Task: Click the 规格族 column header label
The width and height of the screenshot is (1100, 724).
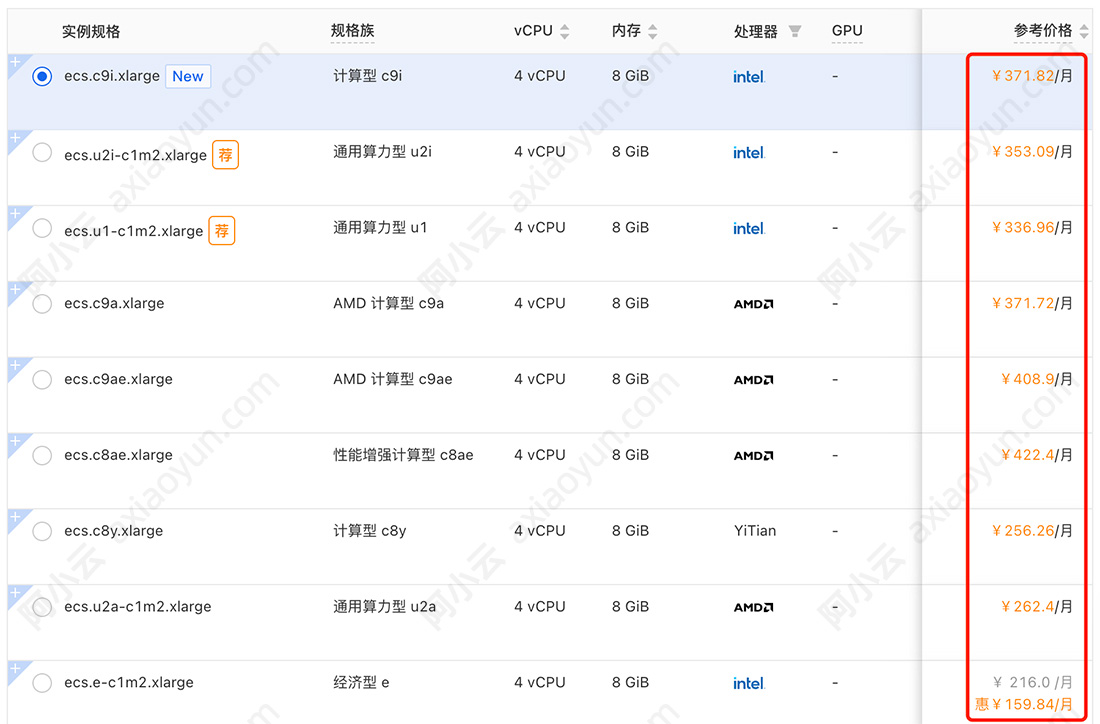Action: tap(353, 31)
